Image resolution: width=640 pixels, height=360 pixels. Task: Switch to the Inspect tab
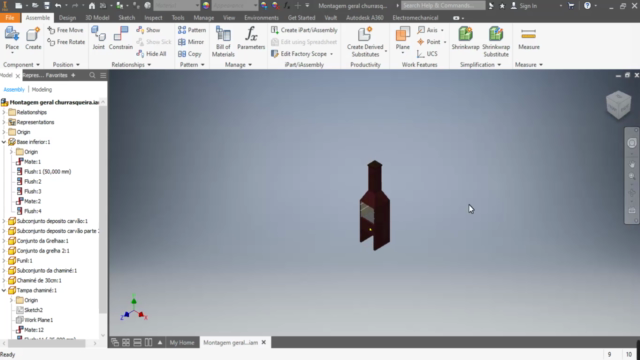coord(153,18)
